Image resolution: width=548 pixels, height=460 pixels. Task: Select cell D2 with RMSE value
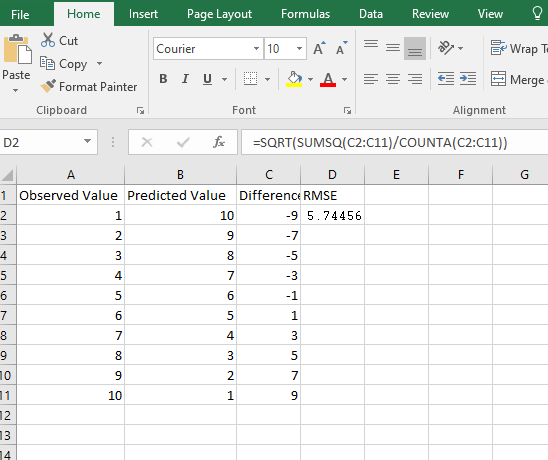tap(332, 215)
